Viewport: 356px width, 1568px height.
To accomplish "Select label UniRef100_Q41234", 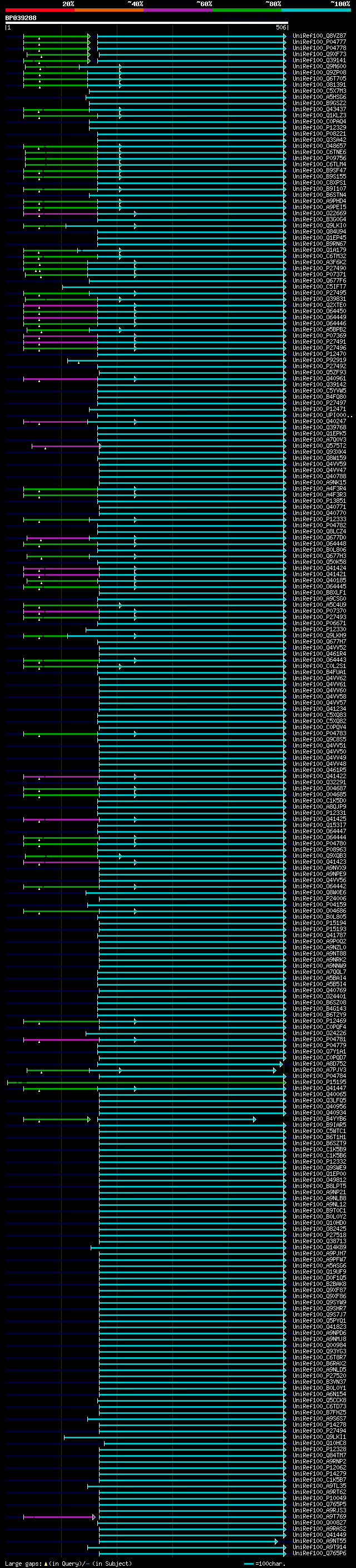I will [319, 709].
